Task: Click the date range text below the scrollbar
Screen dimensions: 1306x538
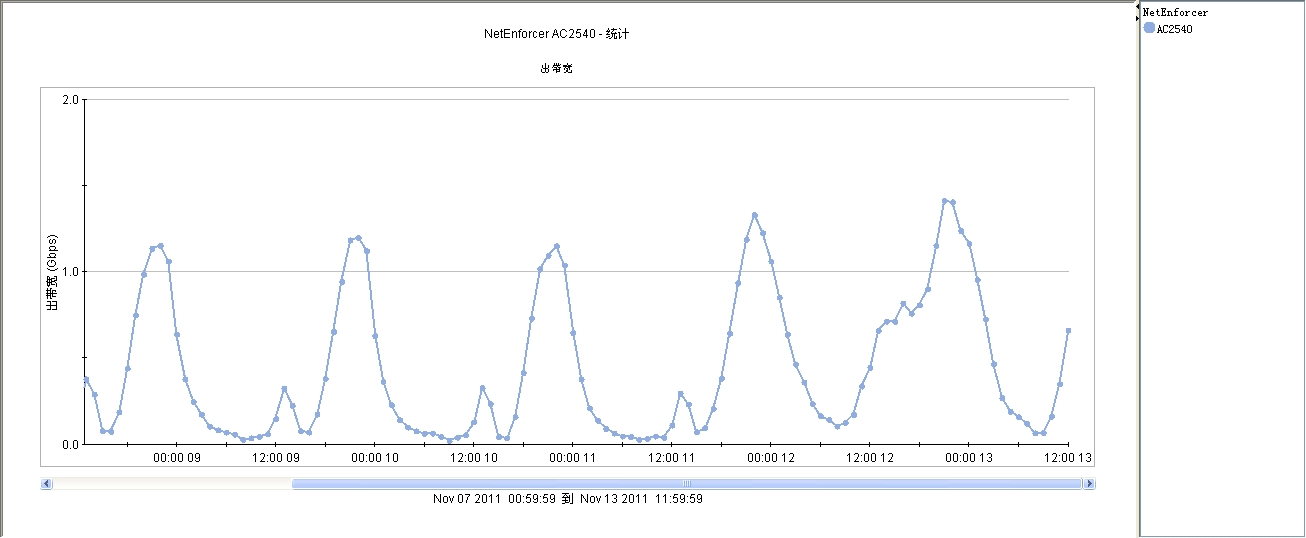Action: coord(567,499)
